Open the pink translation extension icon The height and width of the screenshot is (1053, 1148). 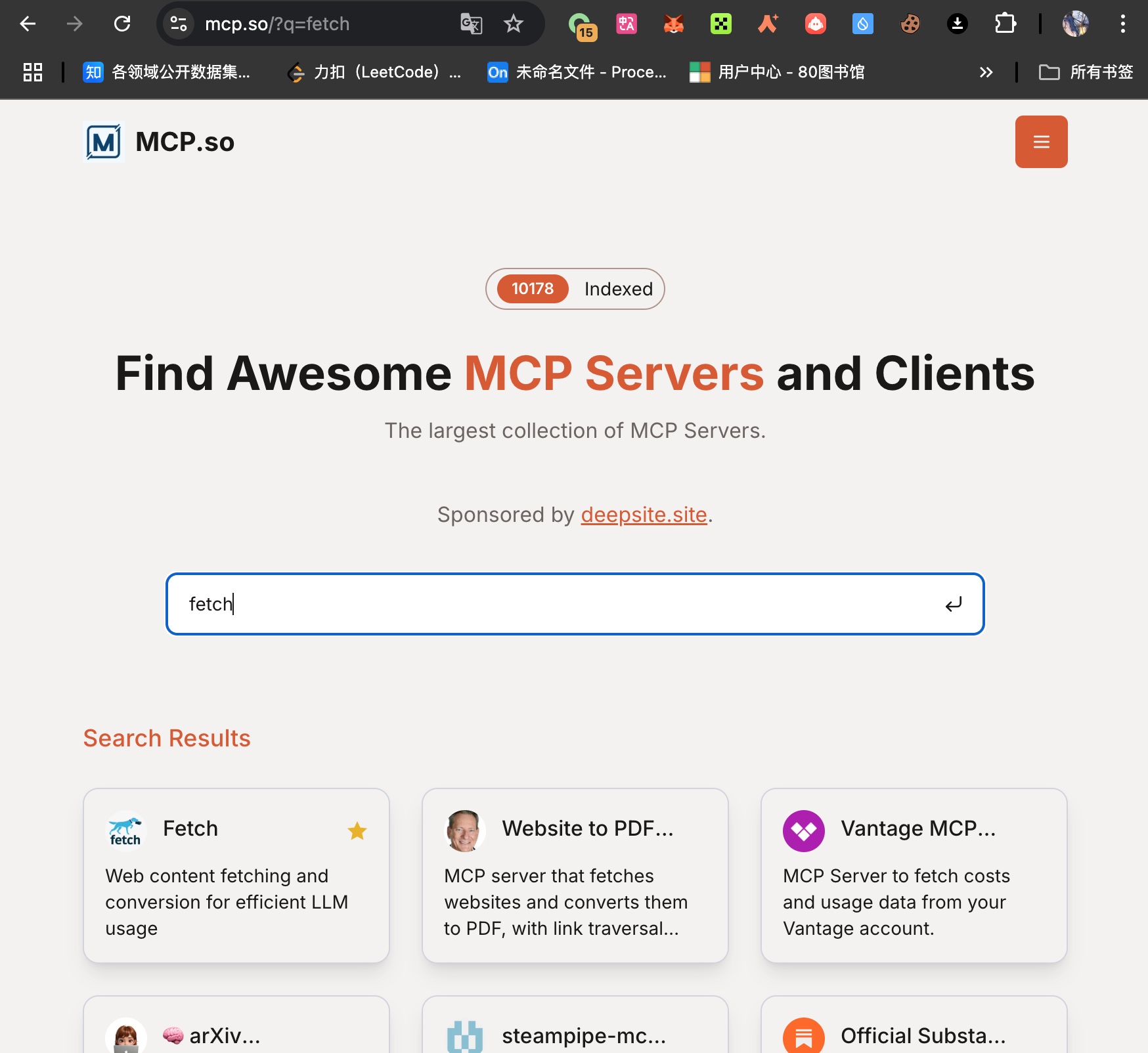pos(627,24)
